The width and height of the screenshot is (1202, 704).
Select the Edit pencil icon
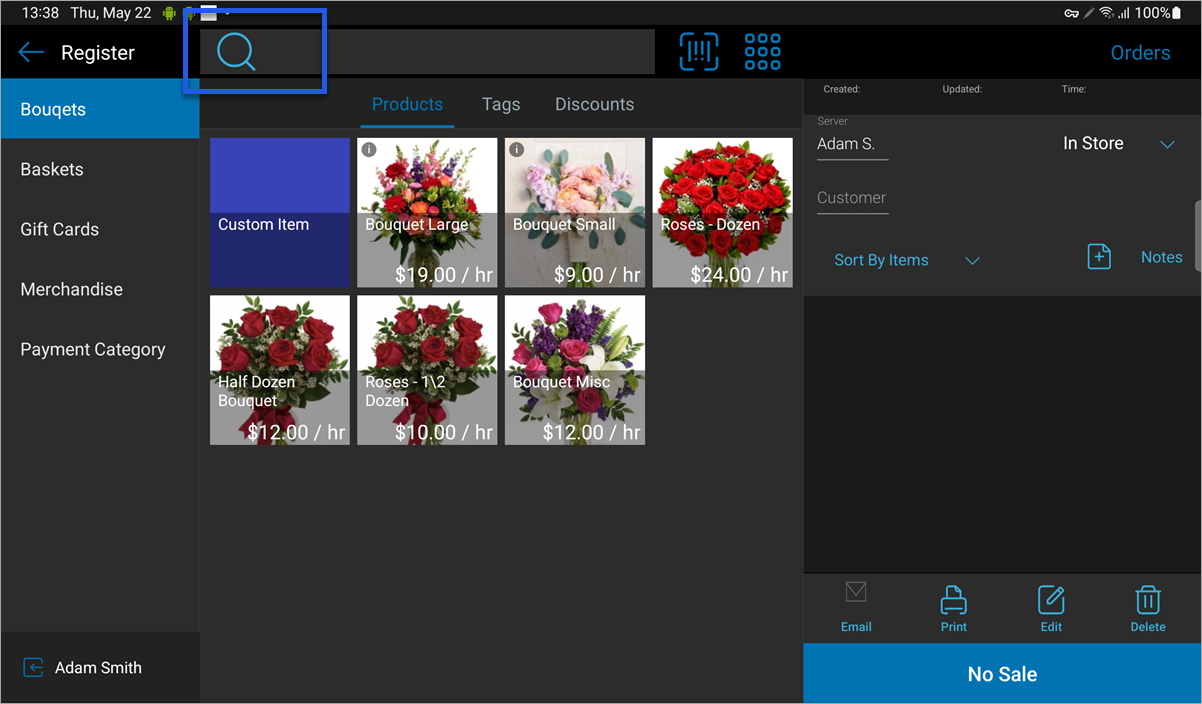coord(1051,600)
